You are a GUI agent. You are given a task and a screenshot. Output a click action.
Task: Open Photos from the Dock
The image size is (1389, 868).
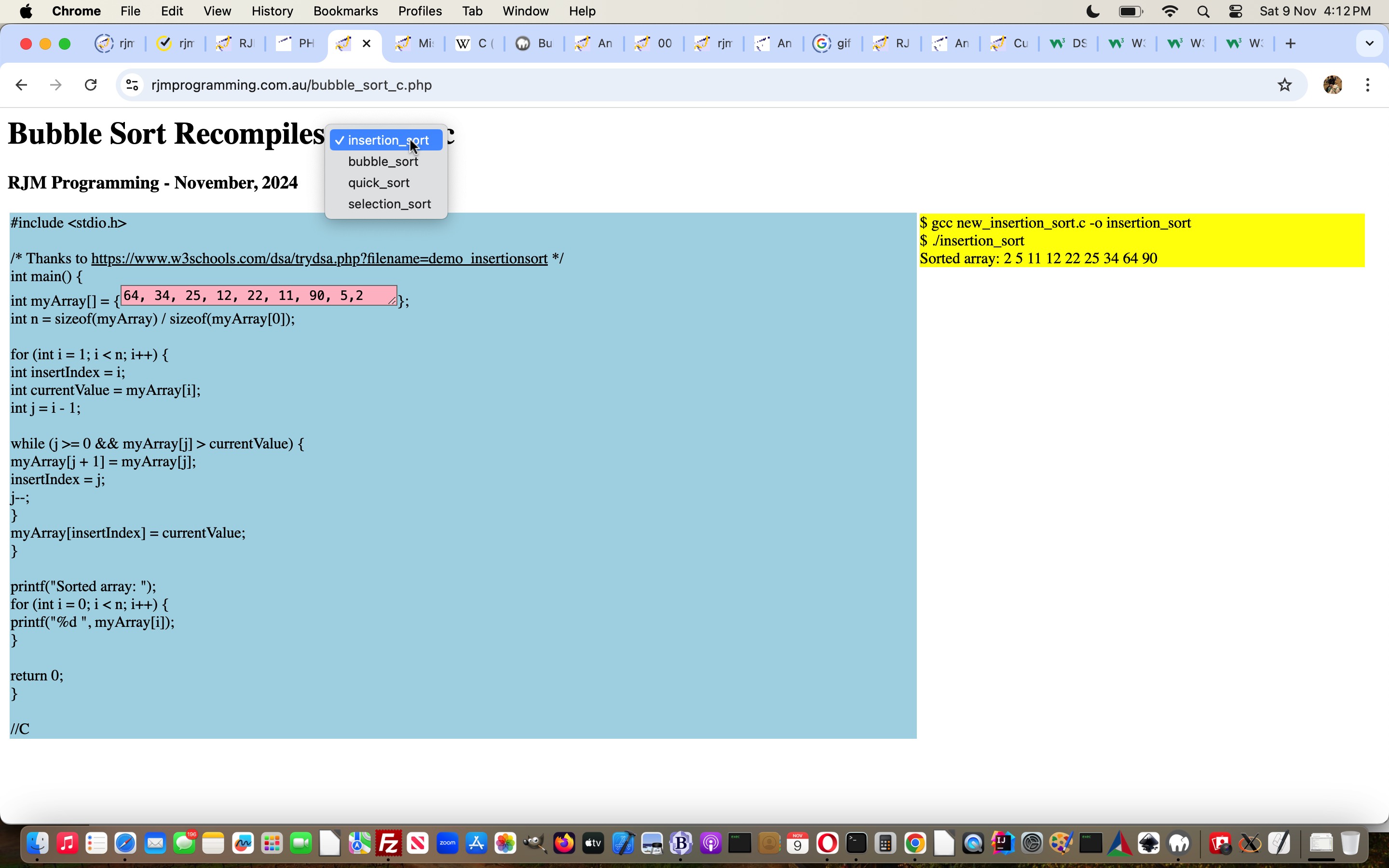tap(505, 843)
